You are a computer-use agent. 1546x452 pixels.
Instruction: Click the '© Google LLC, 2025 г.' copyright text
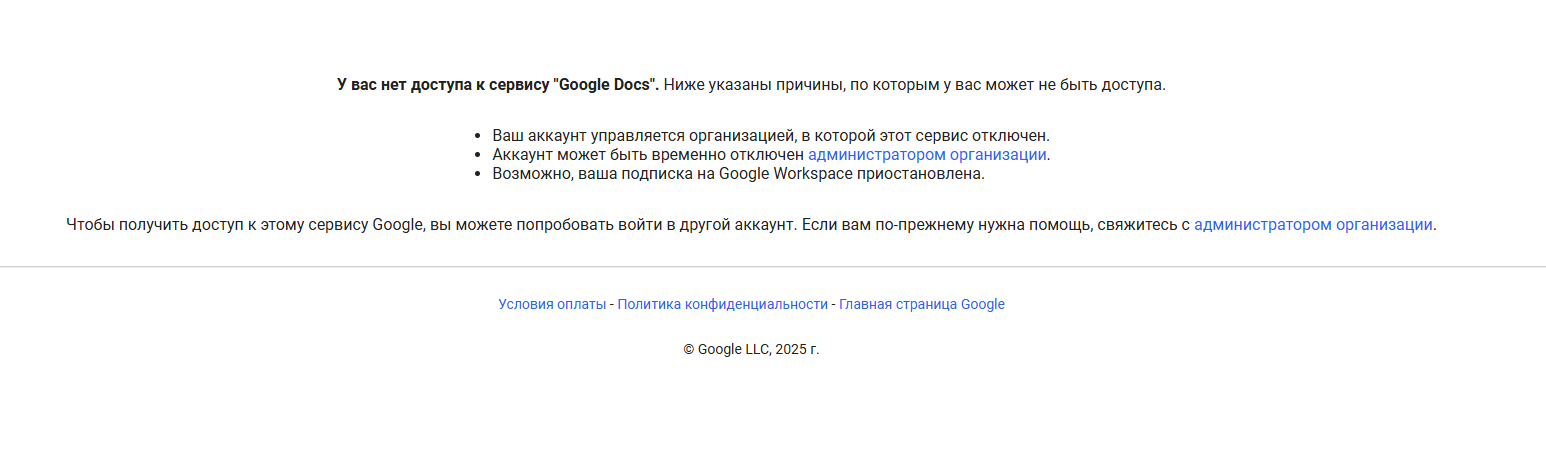tap(751, 350)
